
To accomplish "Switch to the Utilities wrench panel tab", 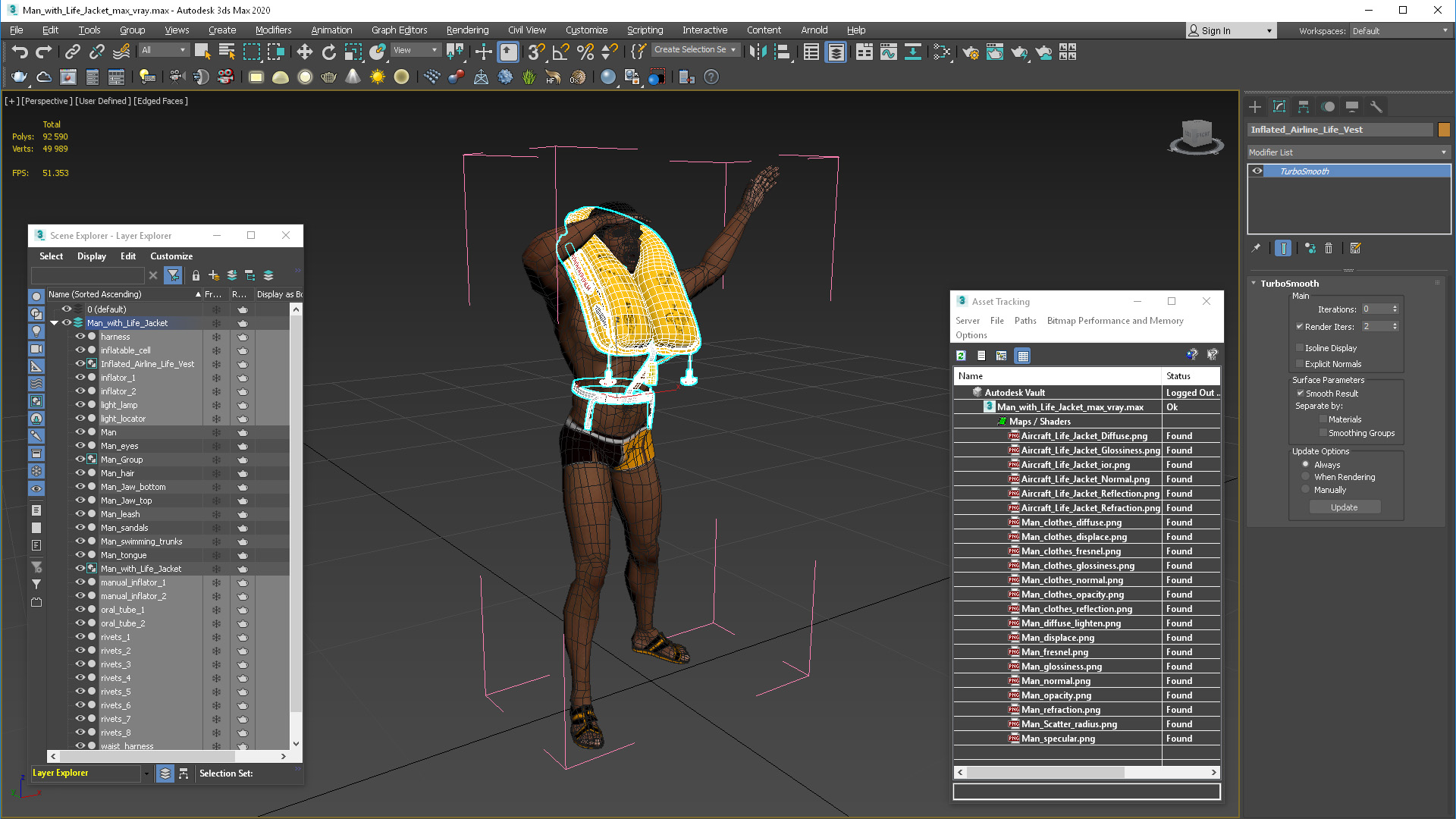I will [1376, 107].
